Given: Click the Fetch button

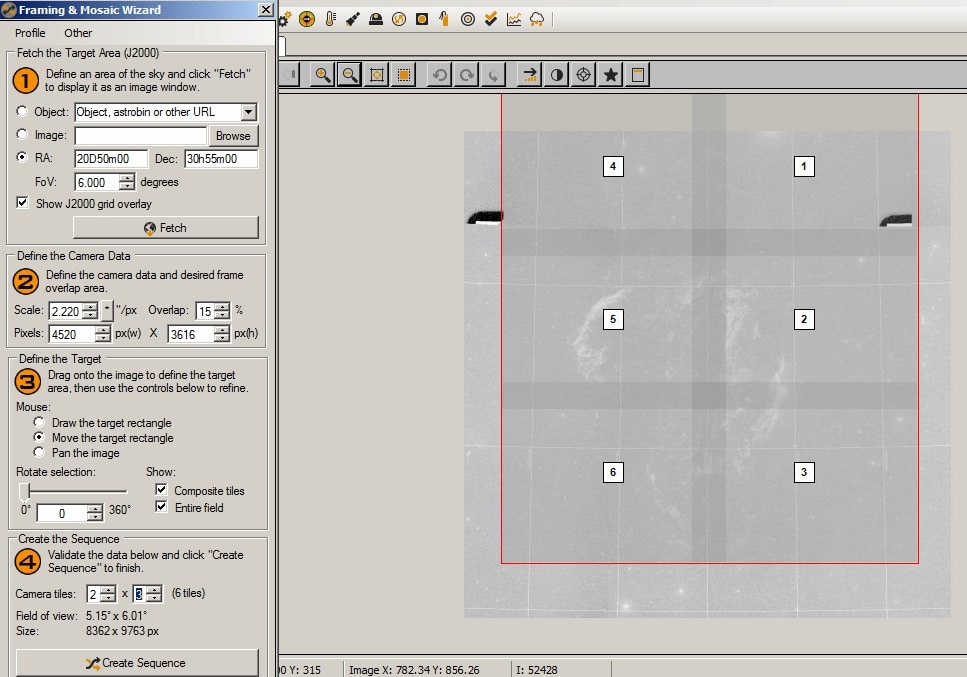Looking at the screenshot, I should (165, 228).
